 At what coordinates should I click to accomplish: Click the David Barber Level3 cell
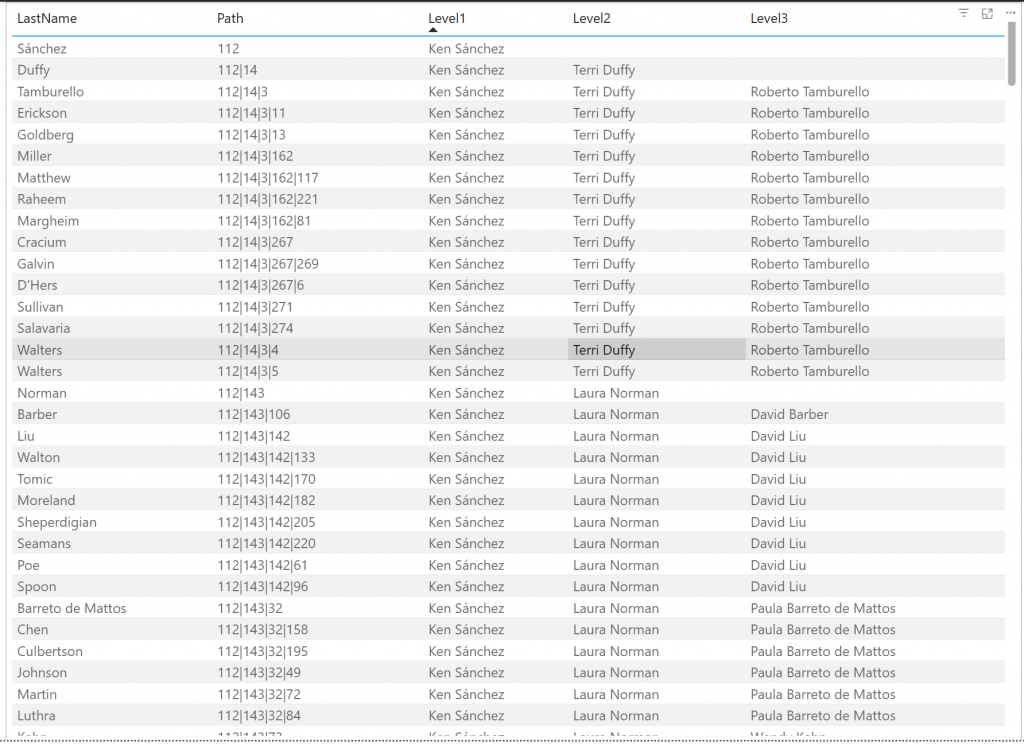point(789,414)
